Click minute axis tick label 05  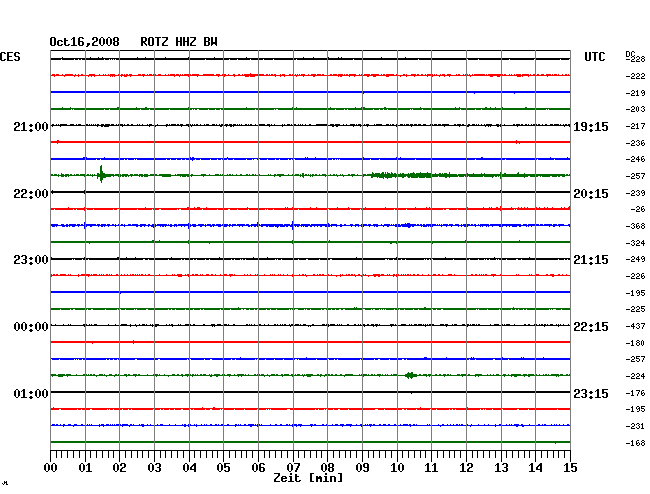(x=223, y=468)
